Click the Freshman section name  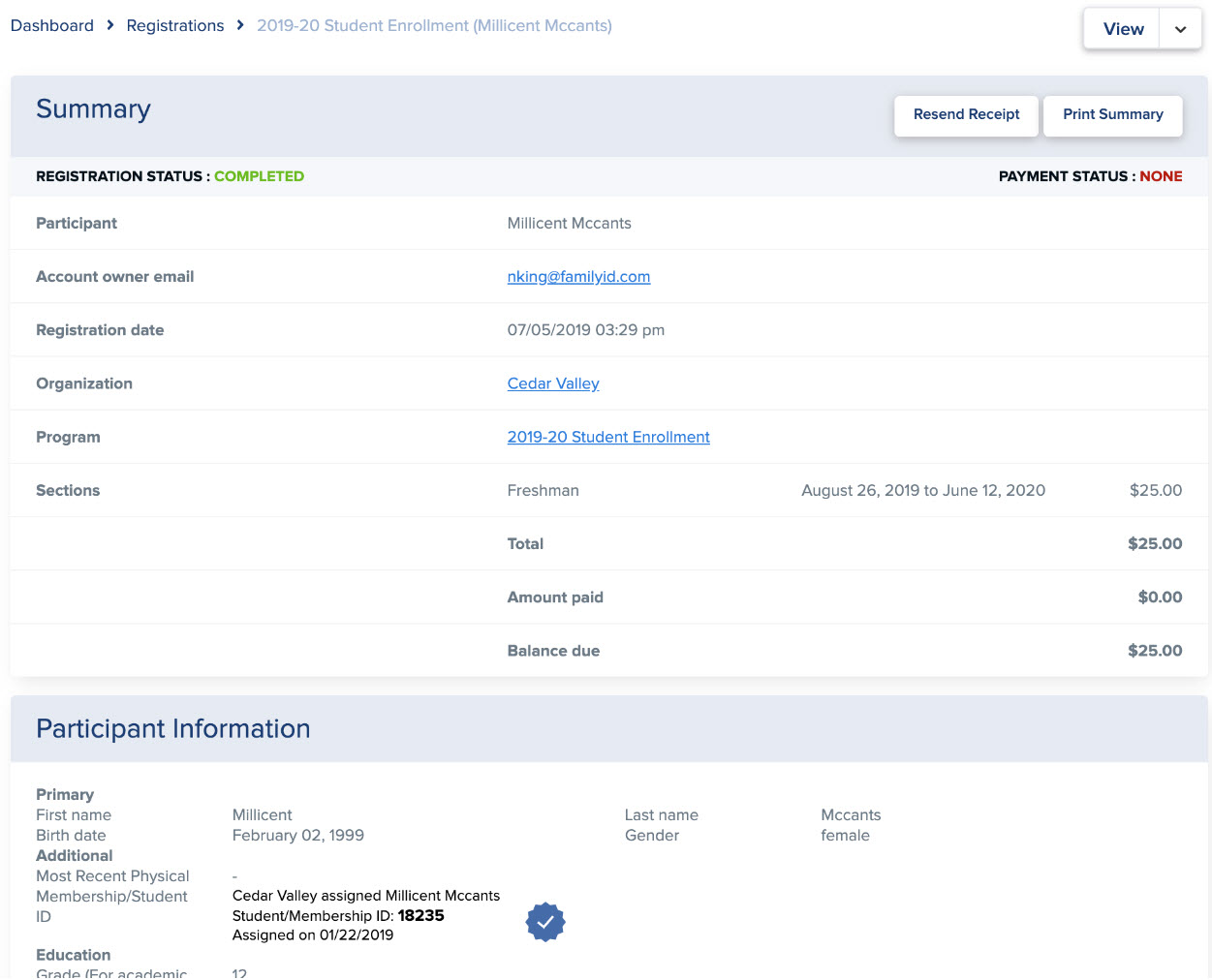(543, 491)
